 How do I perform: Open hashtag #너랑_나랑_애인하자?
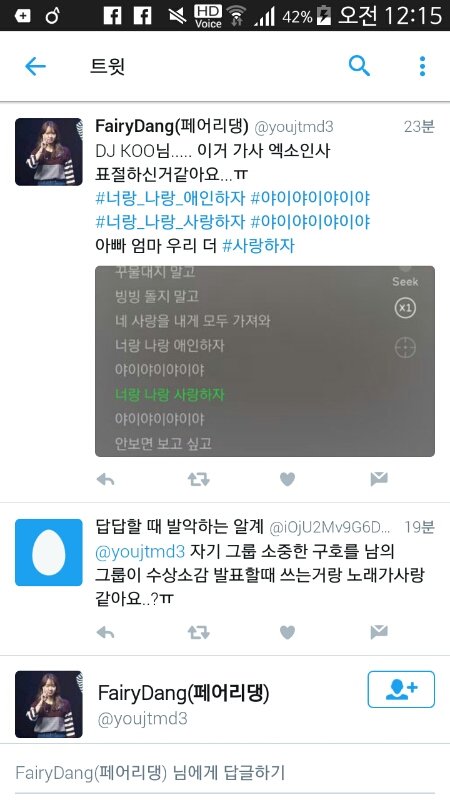click(170, 198)
